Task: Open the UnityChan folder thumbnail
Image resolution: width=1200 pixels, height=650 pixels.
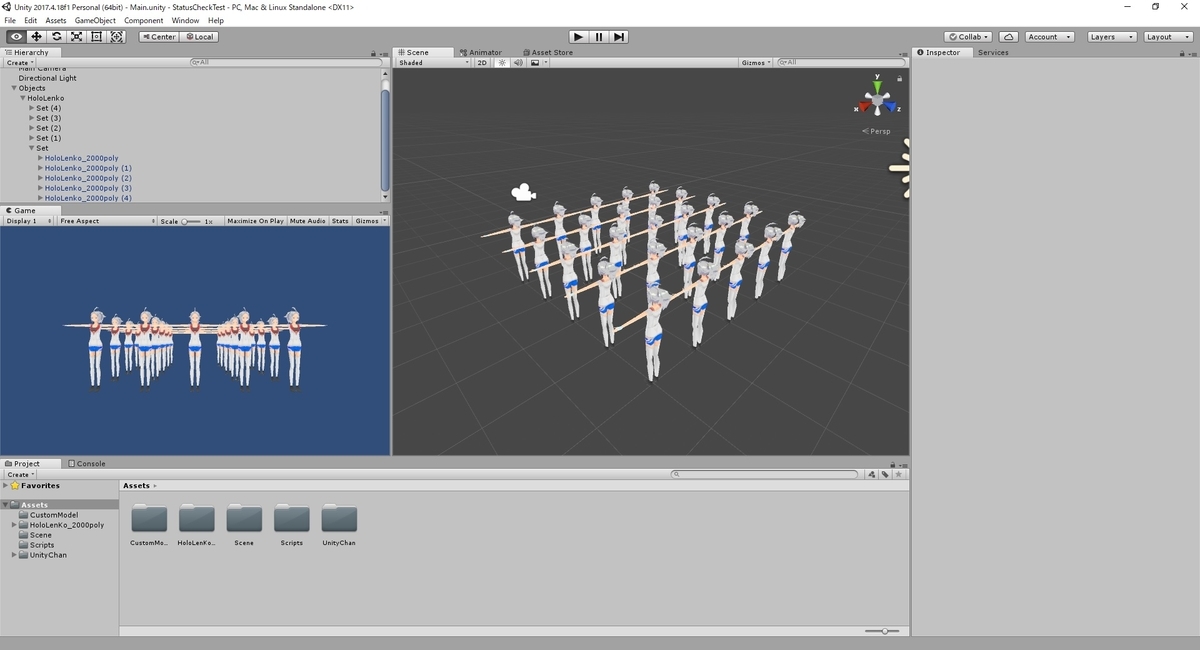Action: pos(339,518)
